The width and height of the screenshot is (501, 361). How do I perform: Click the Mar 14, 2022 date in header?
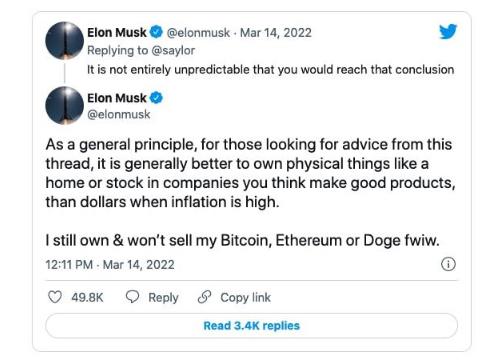pyautogui.click(x=276, y=33)
